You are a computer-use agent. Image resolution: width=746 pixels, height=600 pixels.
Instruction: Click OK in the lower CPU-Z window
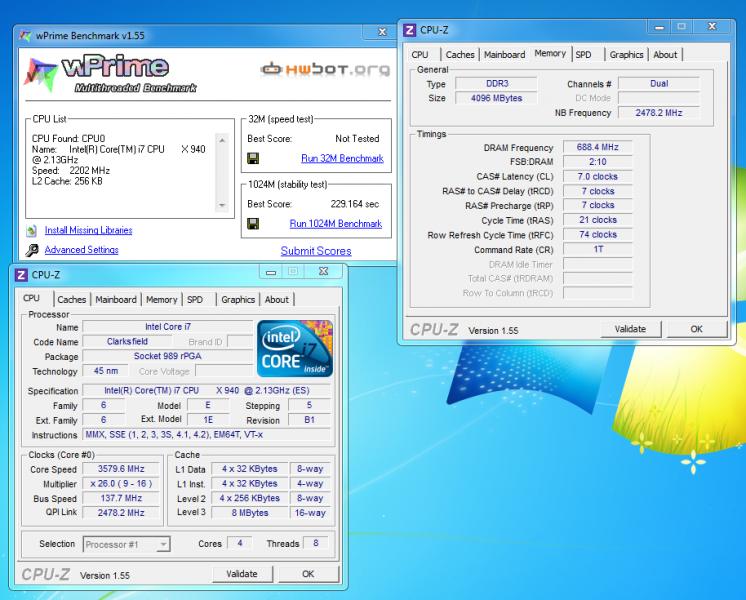pos(308,574)
